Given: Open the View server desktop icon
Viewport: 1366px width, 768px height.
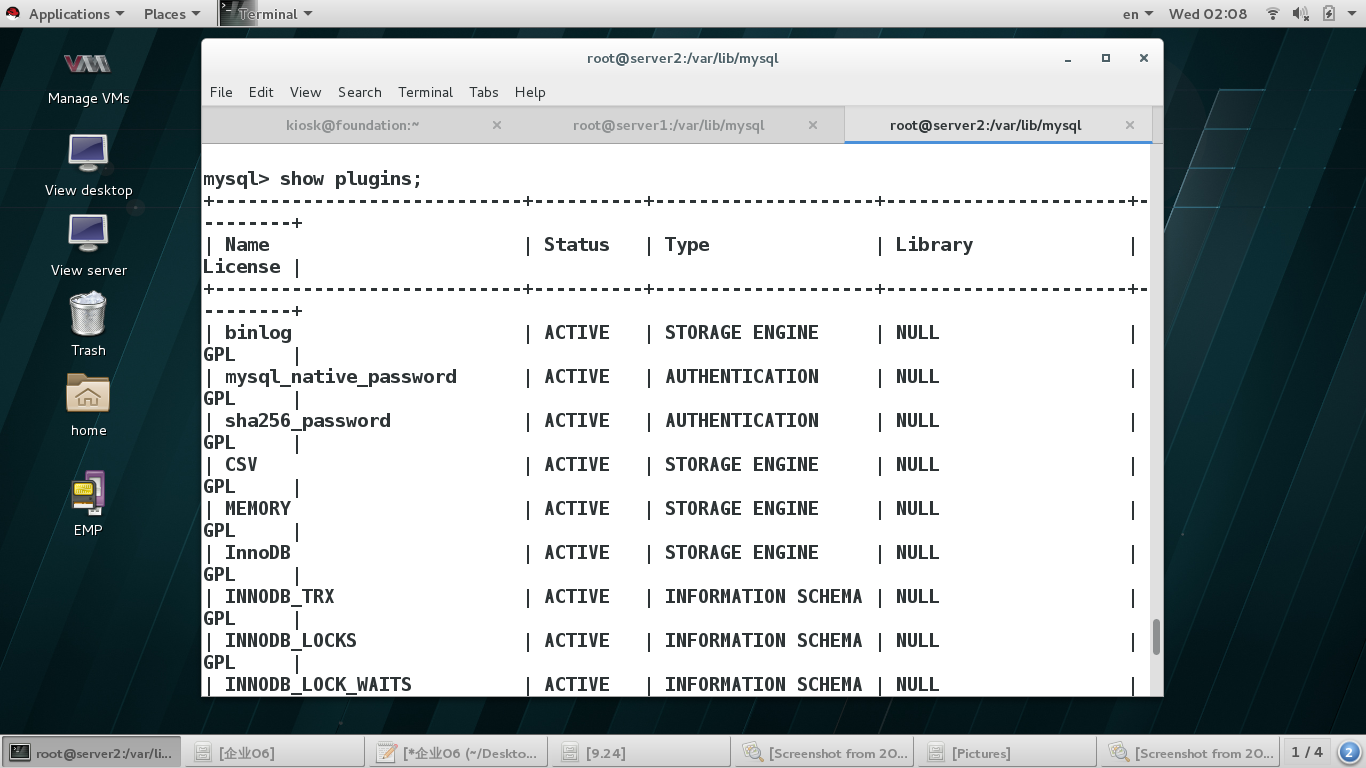Looking at the screenshot, I should click(x=88, y=246).
